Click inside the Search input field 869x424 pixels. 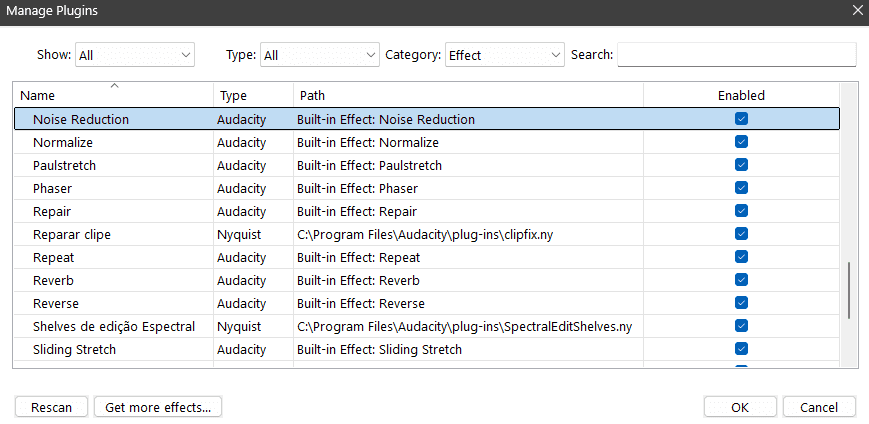(737, 54)
